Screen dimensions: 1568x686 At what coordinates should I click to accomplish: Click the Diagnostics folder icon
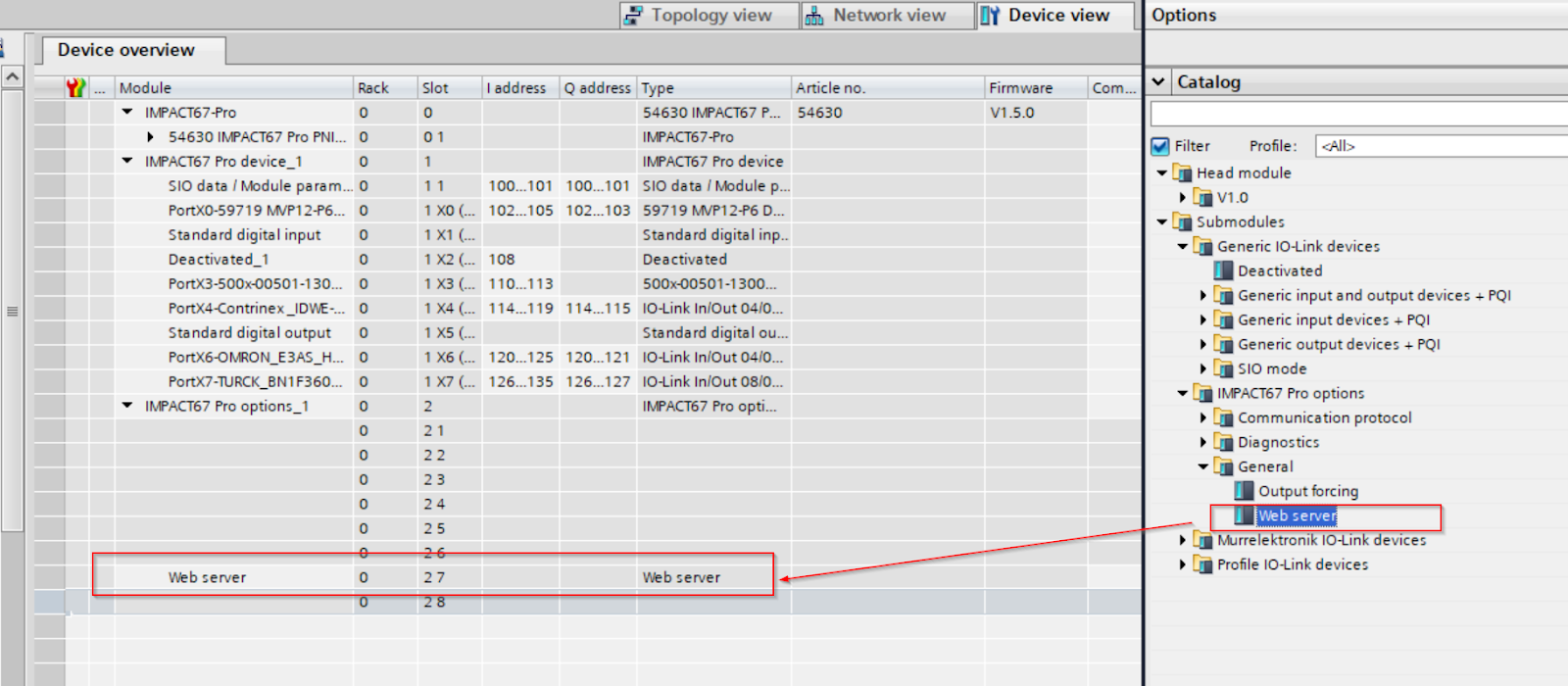(1223, 443)
